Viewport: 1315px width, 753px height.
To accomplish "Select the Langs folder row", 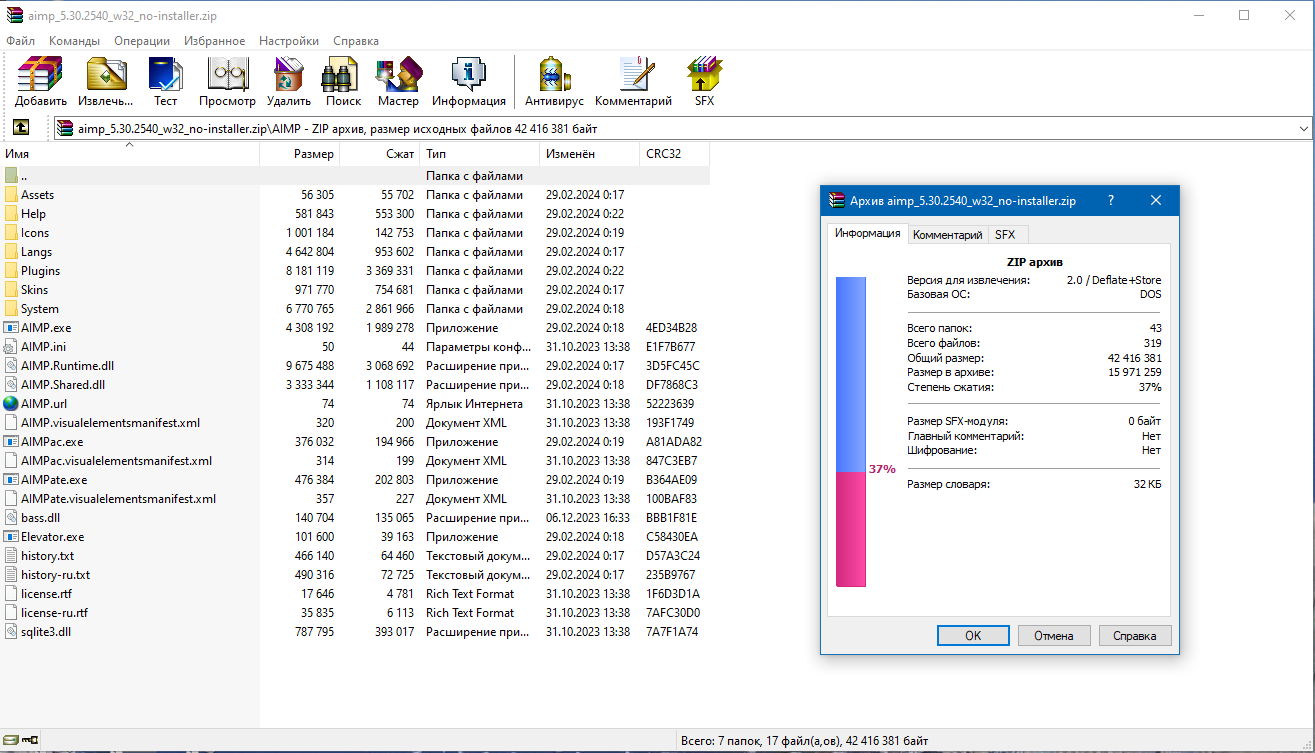I will 355,252.
